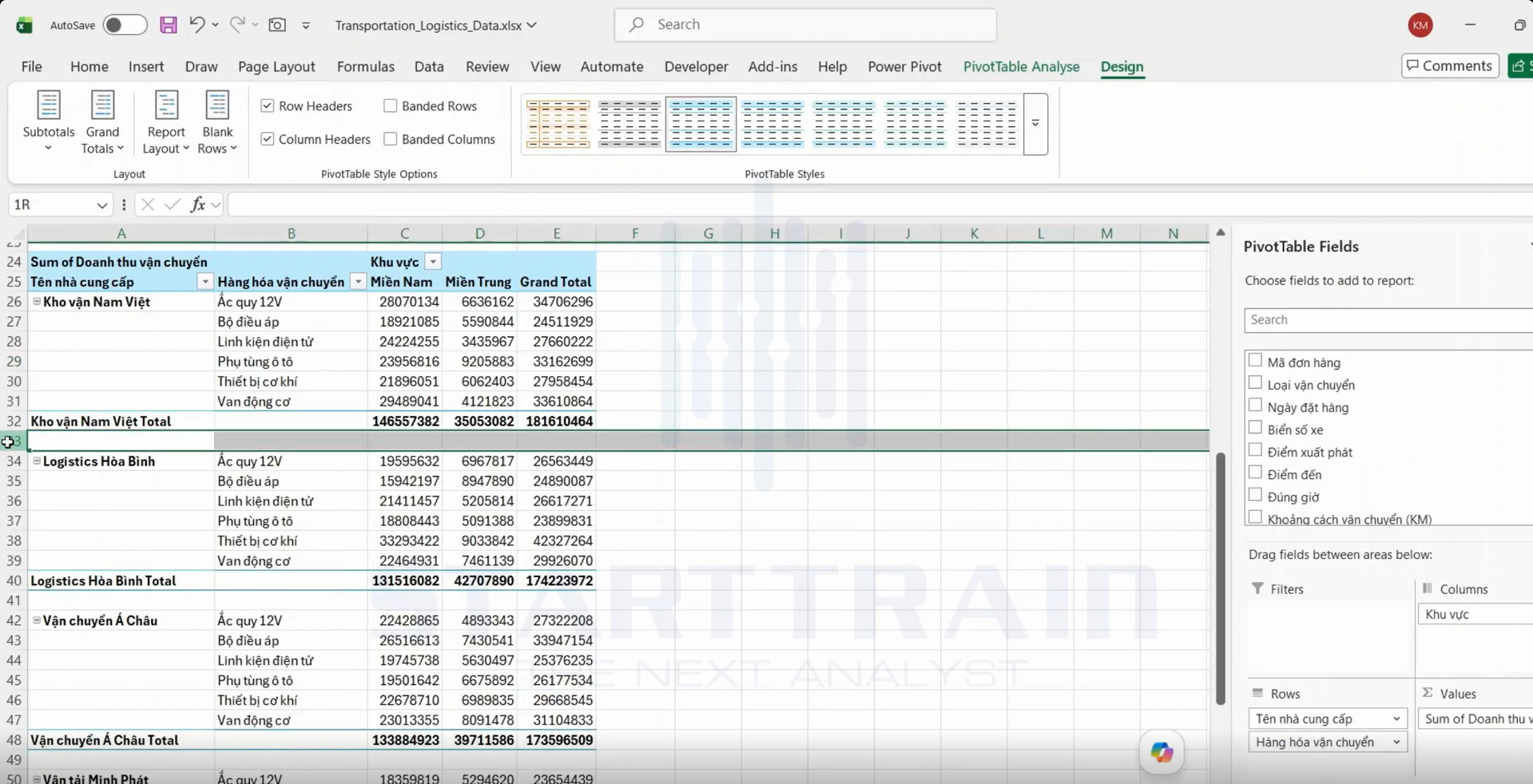Image resolution: width=1533 pixels, height=784 pixels.
Task: Open the Copilot floating icon
Action: (1162, 751)
